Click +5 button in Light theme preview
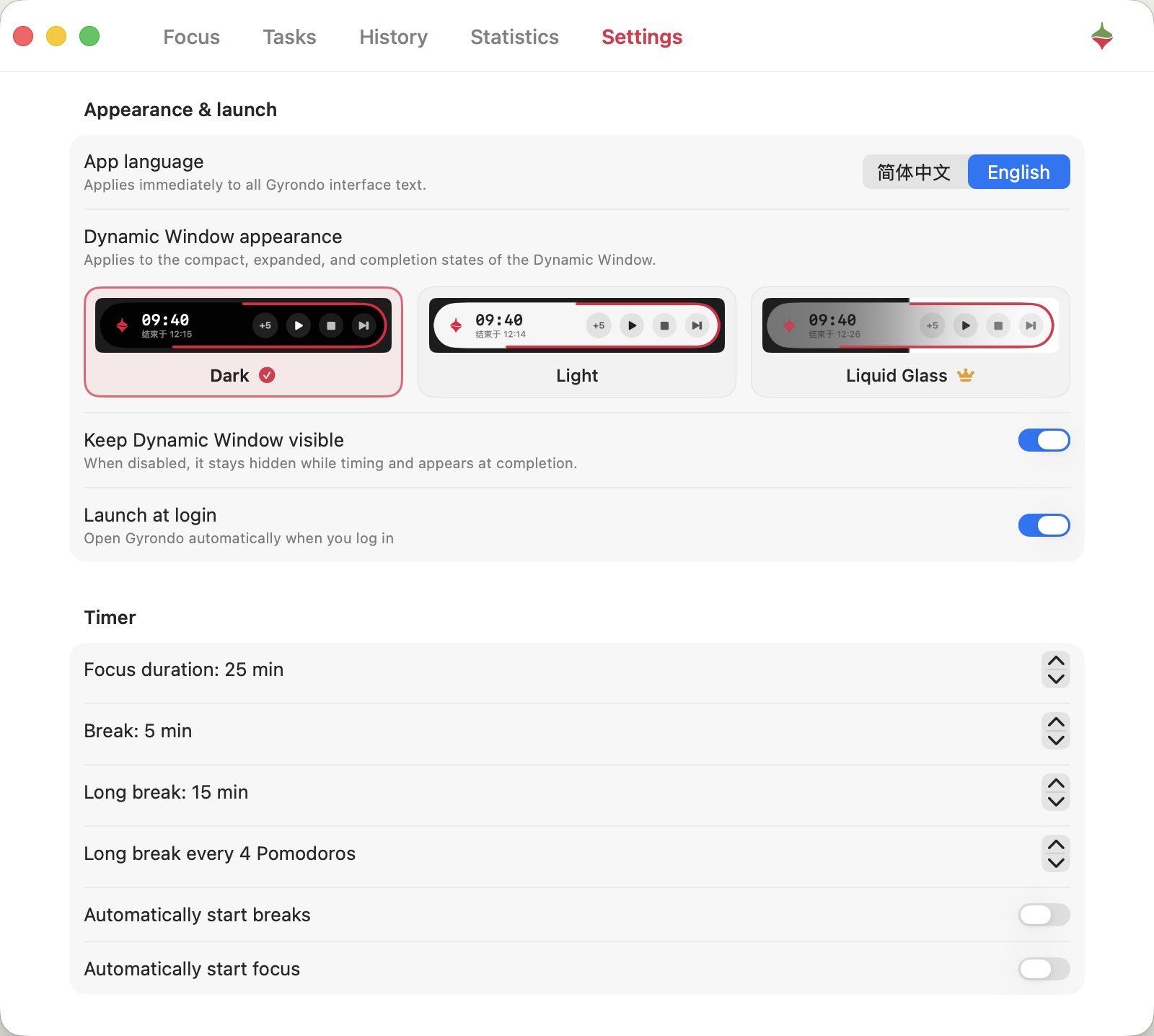 (599, 325)
